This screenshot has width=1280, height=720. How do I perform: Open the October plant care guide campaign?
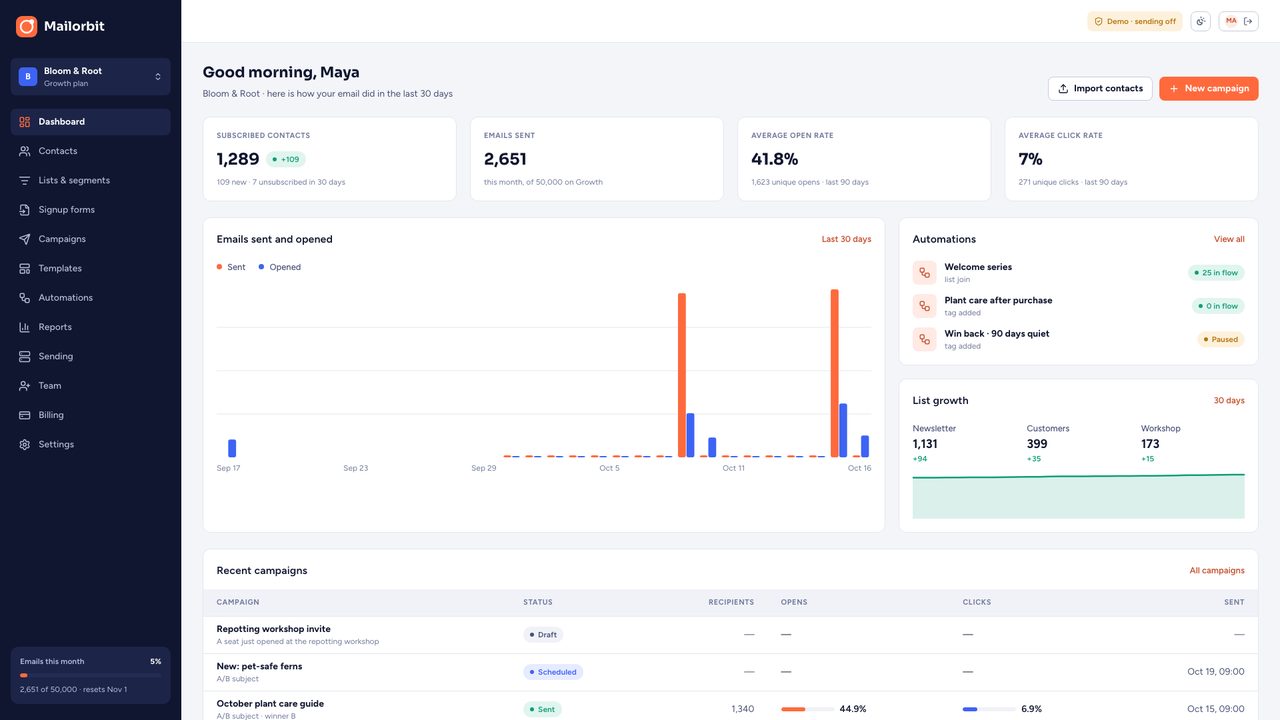pos(270,703)
